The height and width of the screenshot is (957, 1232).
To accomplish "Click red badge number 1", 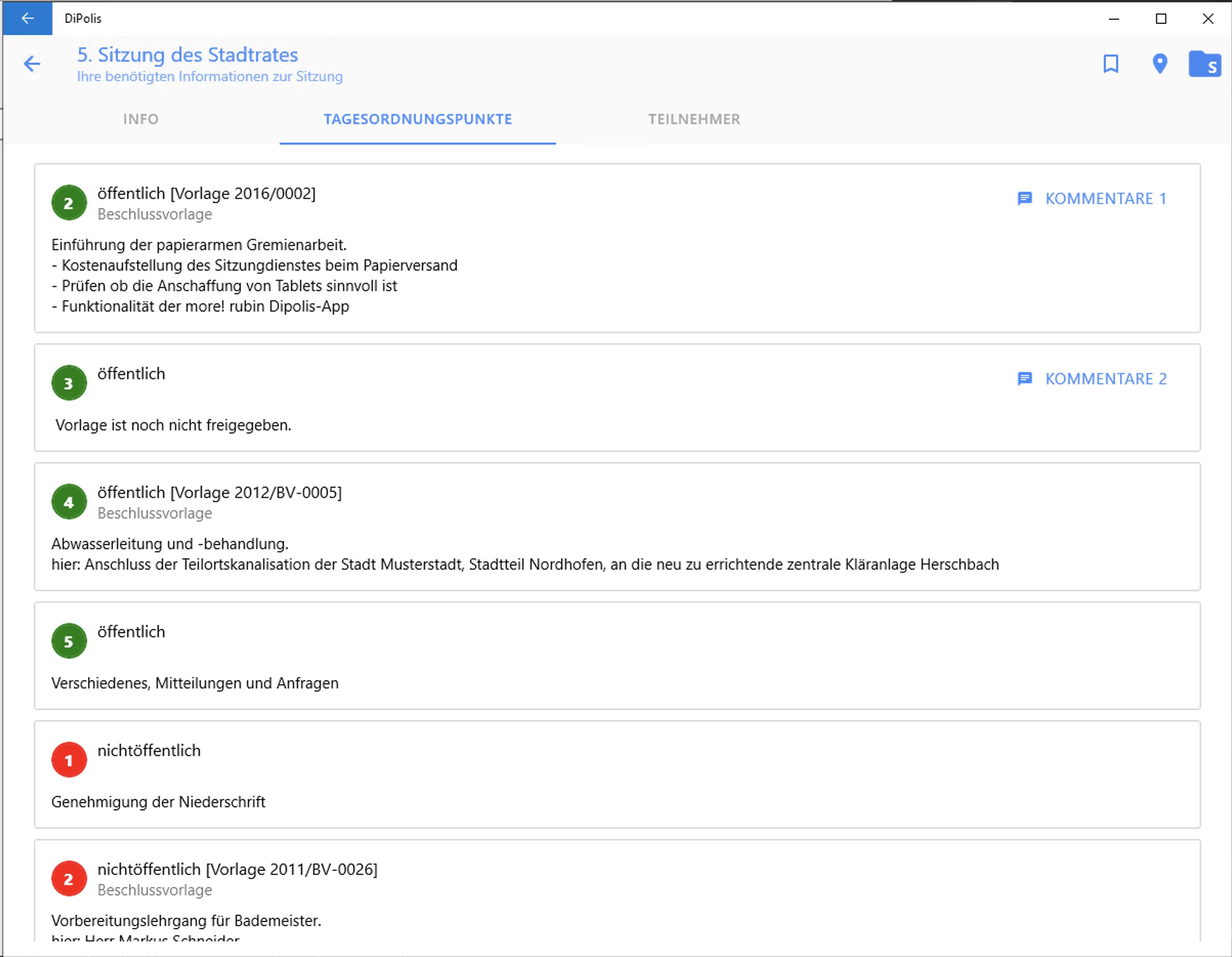I will click(x=69, y=760).
